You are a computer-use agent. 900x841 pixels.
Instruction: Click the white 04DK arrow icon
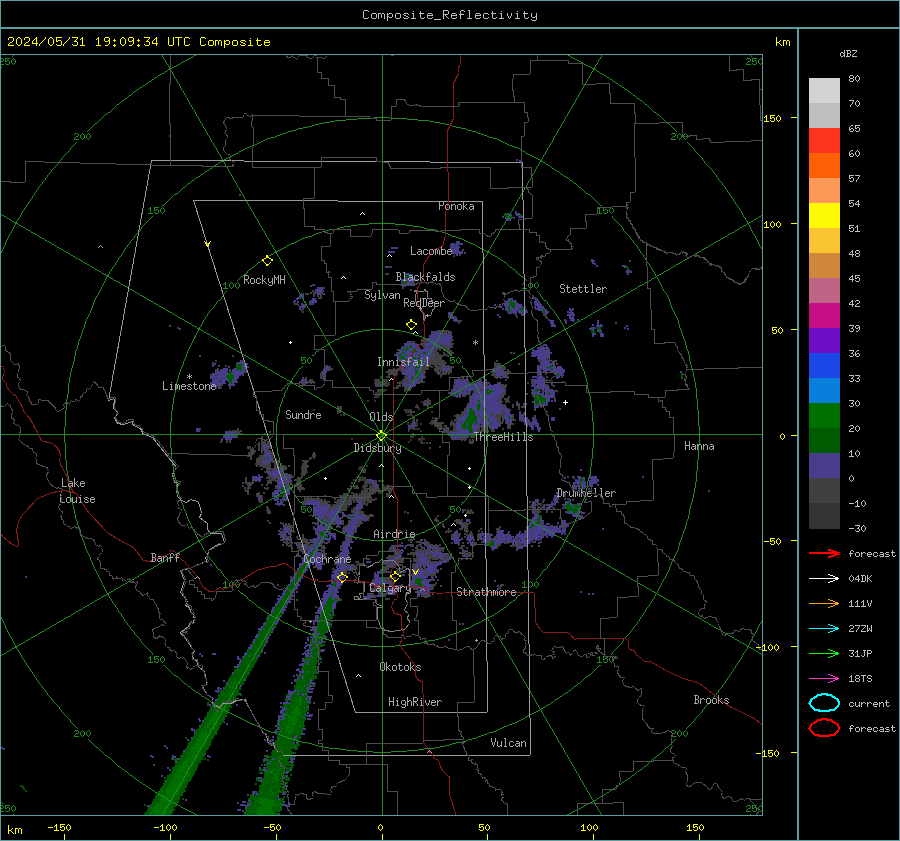[824, 579]
